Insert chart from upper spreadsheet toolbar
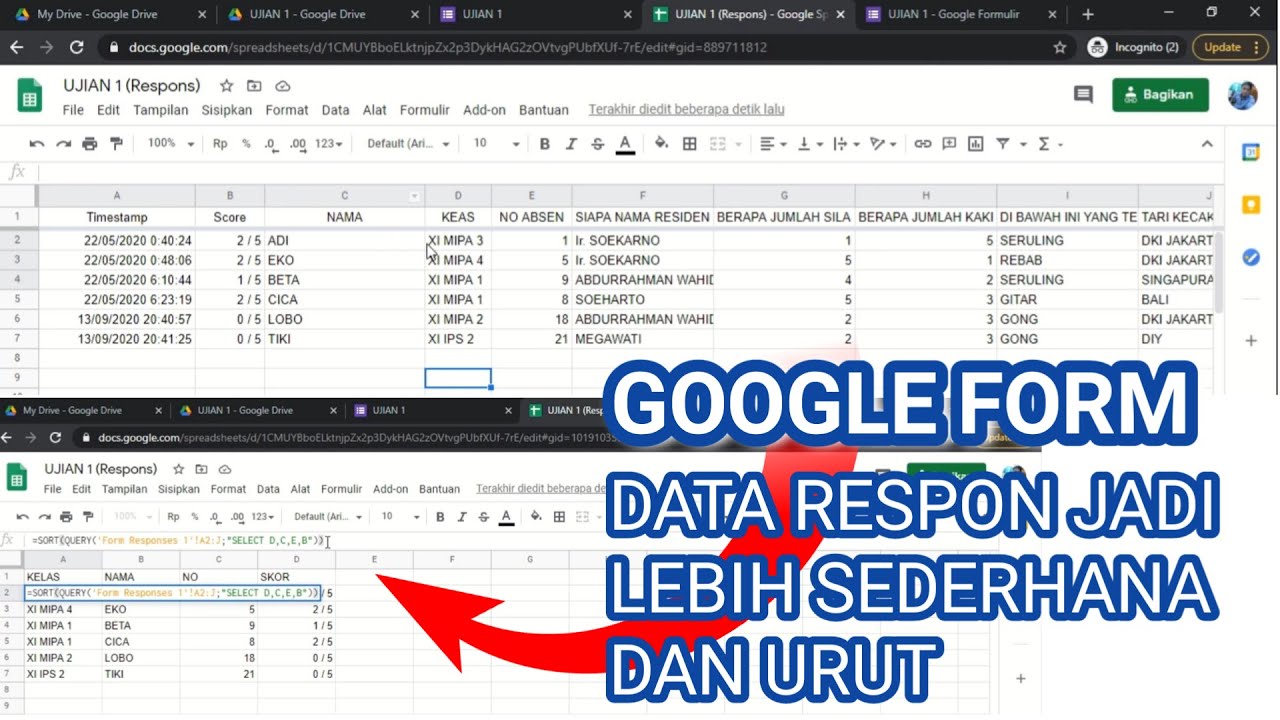Viewport: 1280px width, 720px height. (x=975, y=144)
